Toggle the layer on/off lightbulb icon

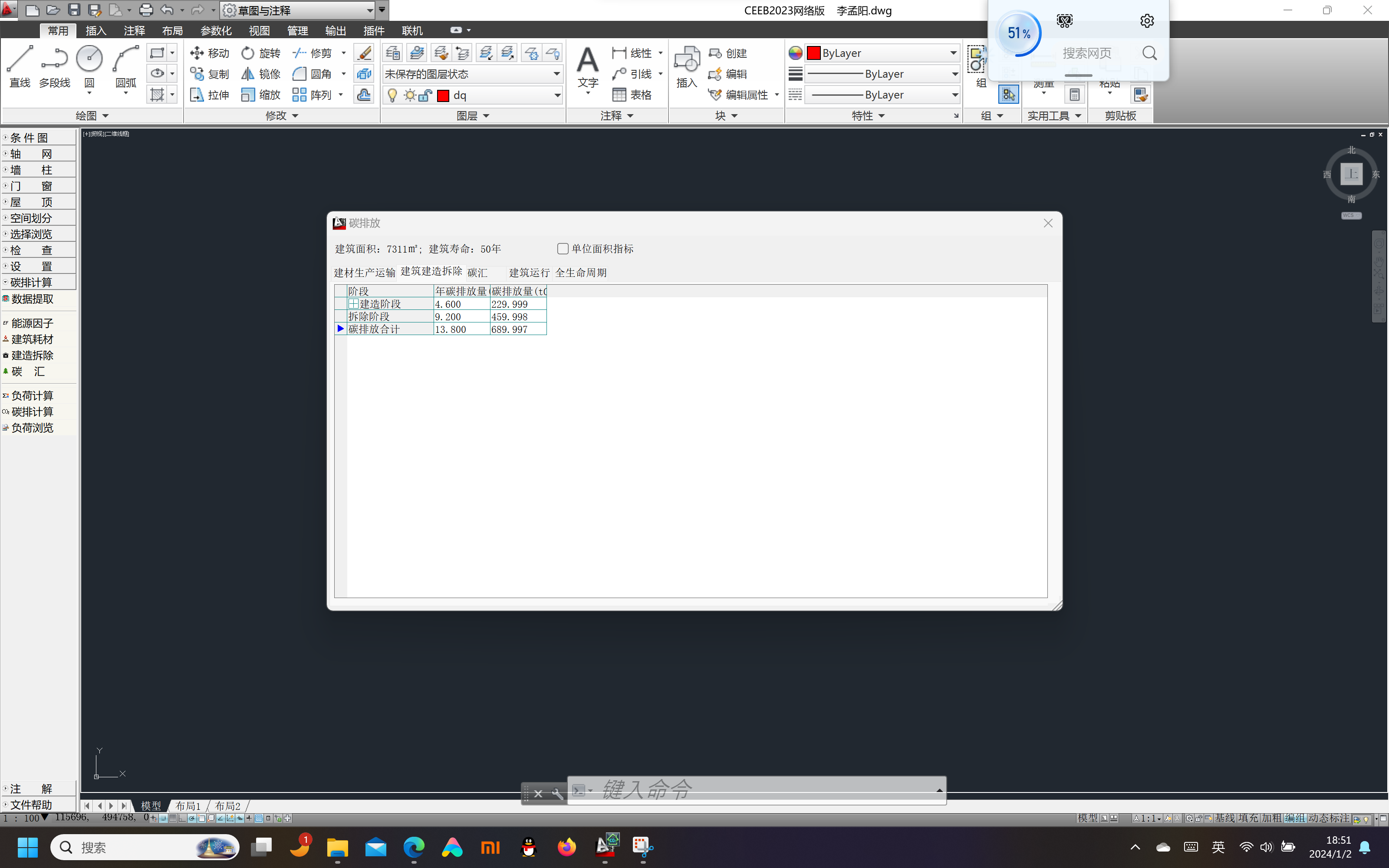392,95
